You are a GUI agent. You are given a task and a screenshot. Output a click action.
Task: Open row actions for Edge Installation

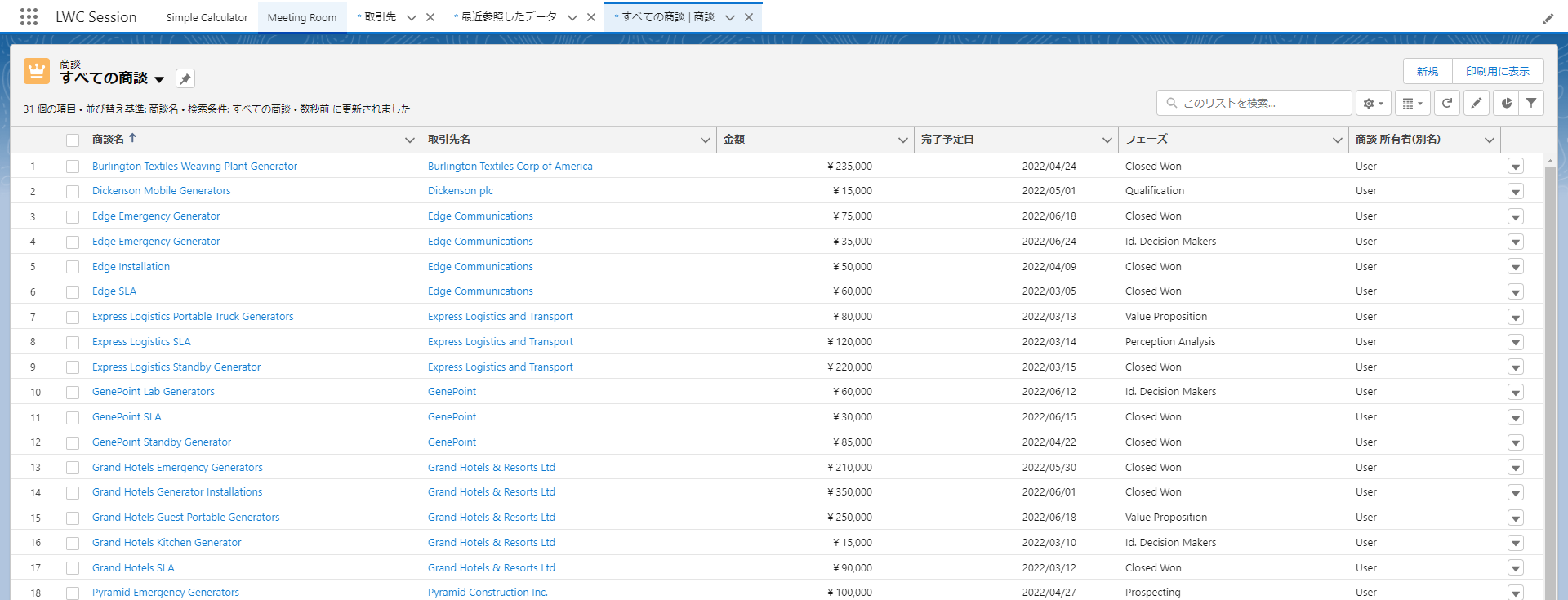1516,267
